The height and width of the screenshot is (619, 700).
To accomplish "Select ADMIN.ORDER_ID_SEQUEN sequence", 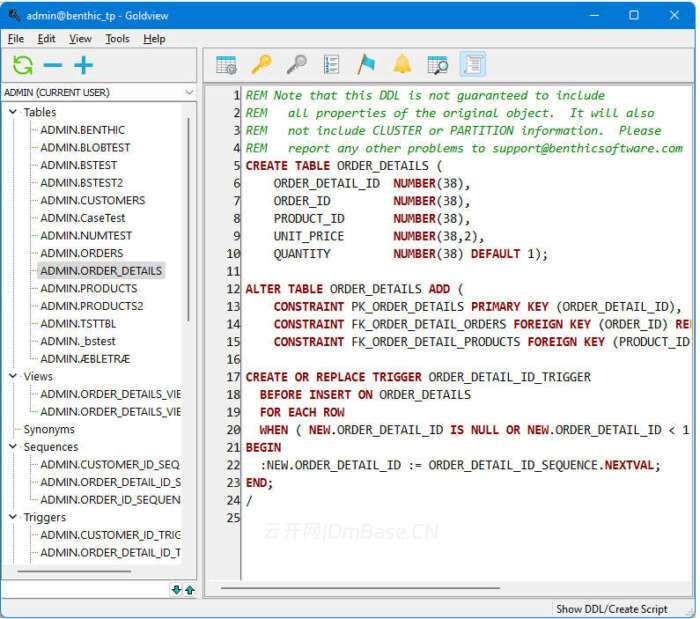I will click(110, 500).
